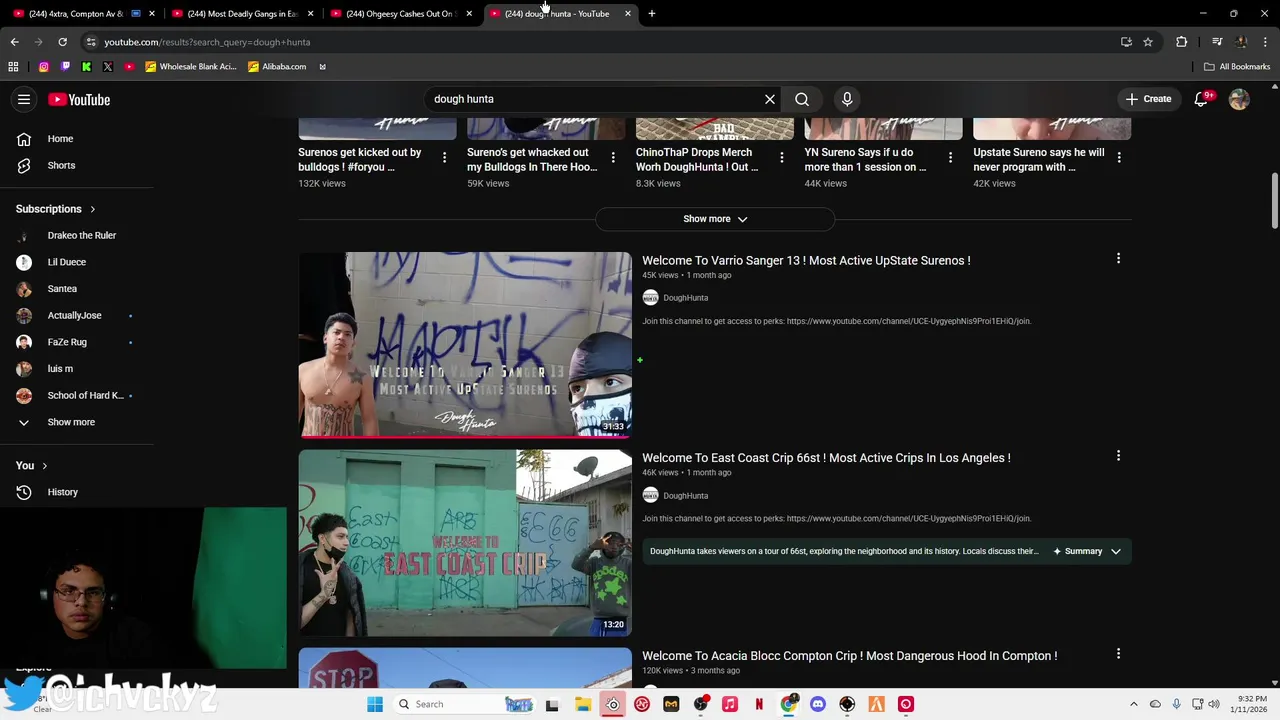Screen dimensions: 1280x720
Task: Open more options for ChinoThaP Drops Merch short
Action: (782, 157)
